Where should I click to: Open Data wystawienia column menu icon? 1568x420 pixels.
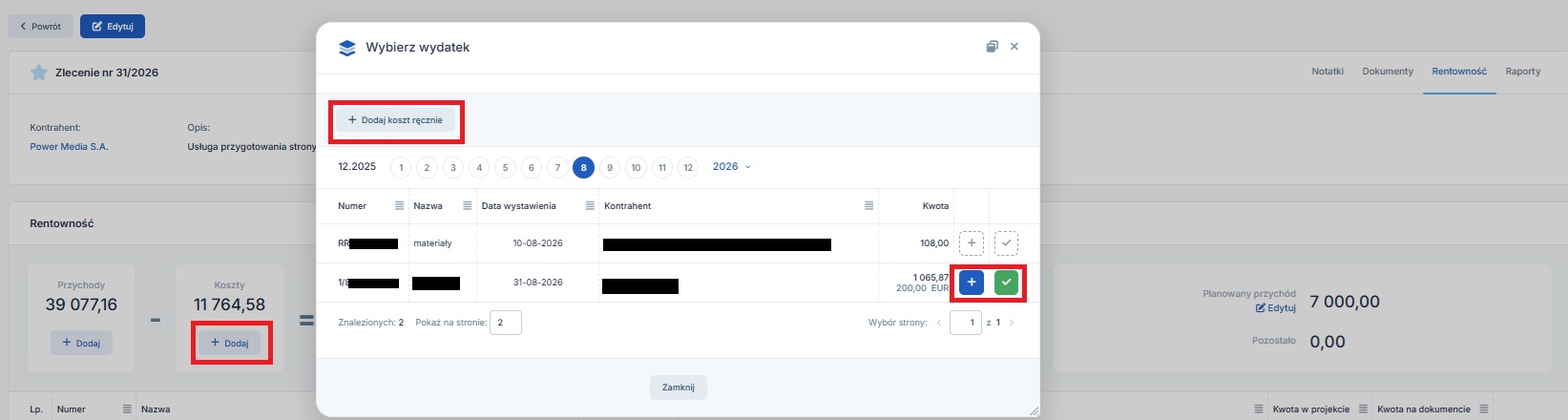click(x=589, y=206)
